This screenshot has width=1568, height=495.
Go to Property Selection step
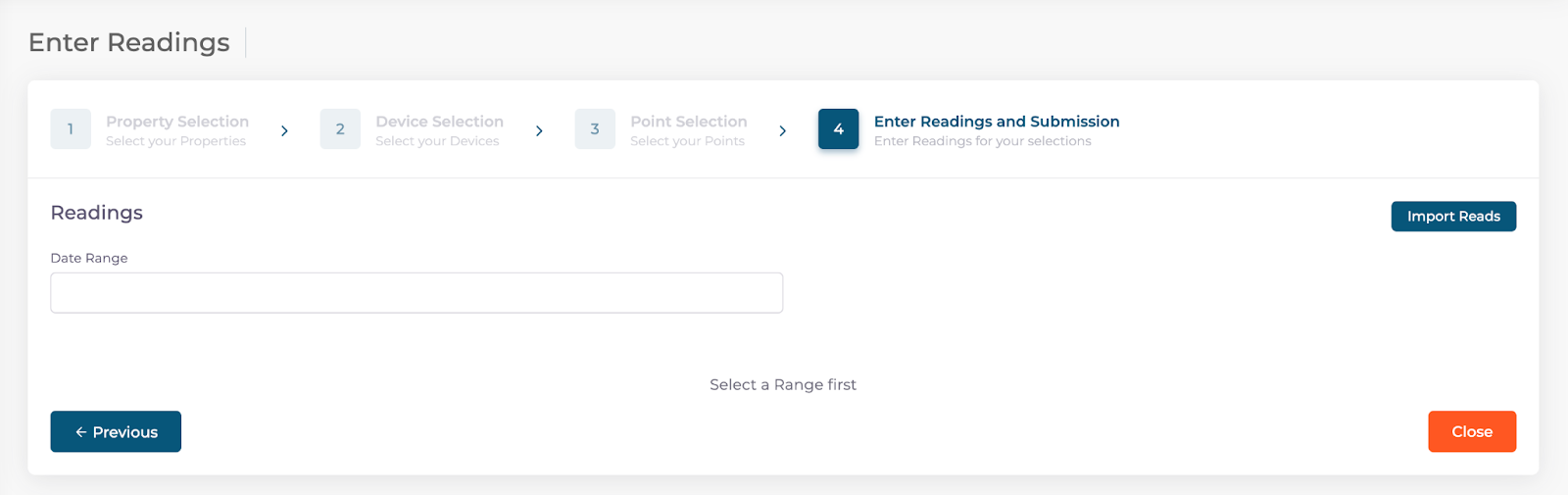tap(177, 122)
